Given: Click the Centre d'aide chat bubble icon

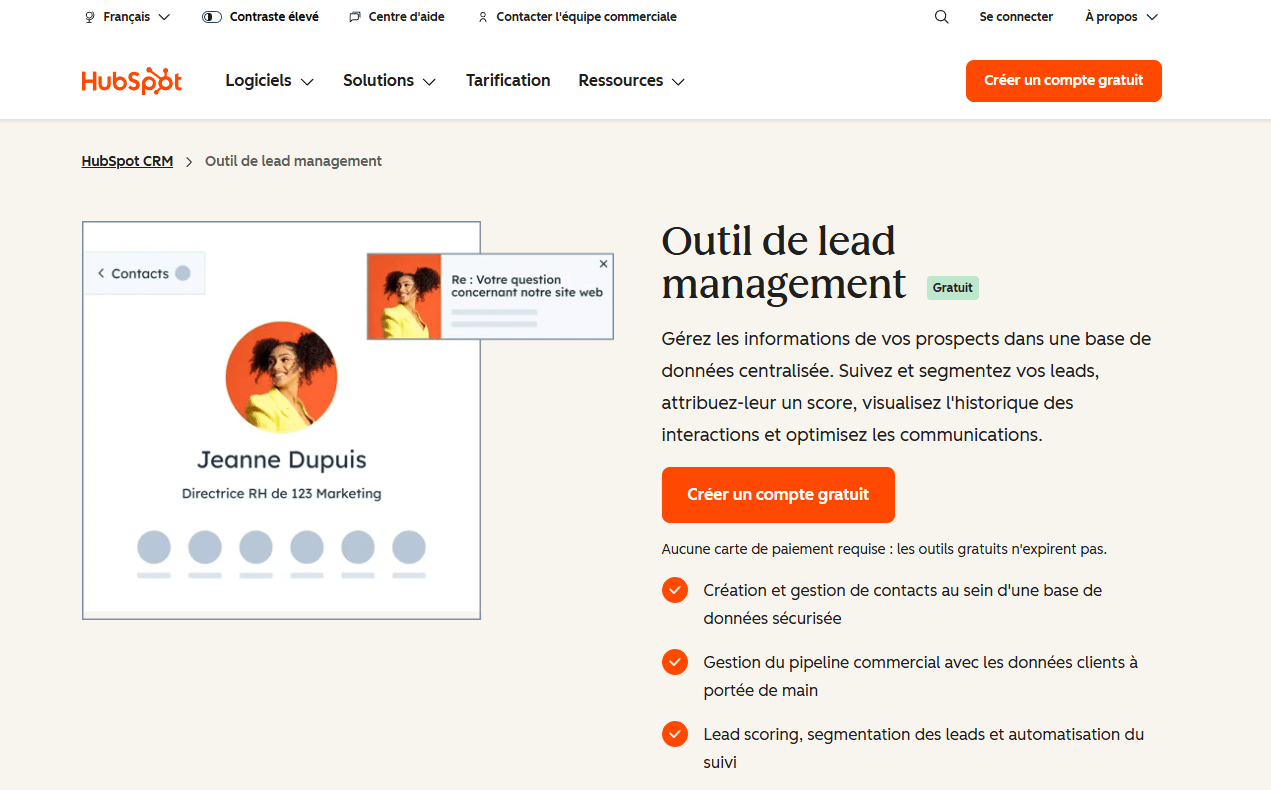Looking at the screenshot, I should [354, 17].
